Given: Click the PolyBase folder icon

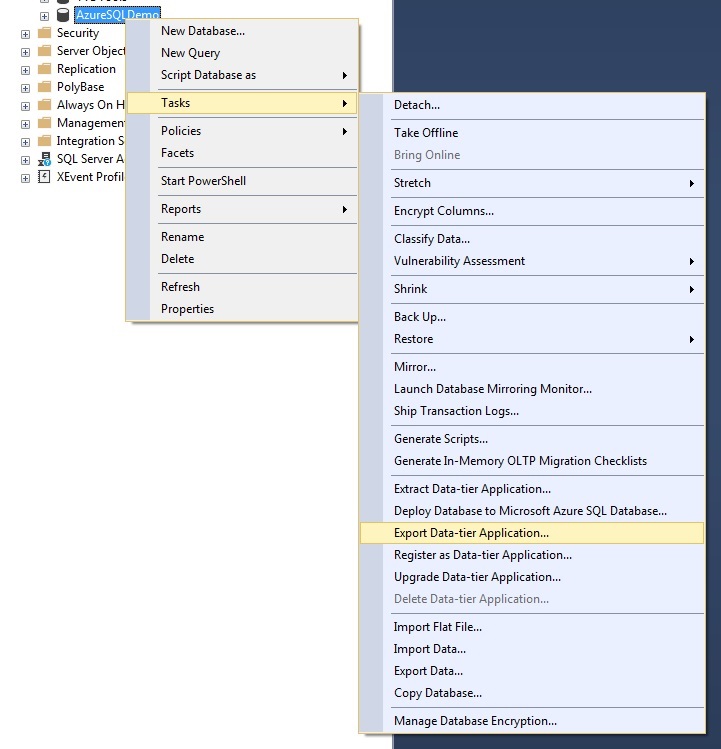Looking at the screenshot, I should coord(44,87).
